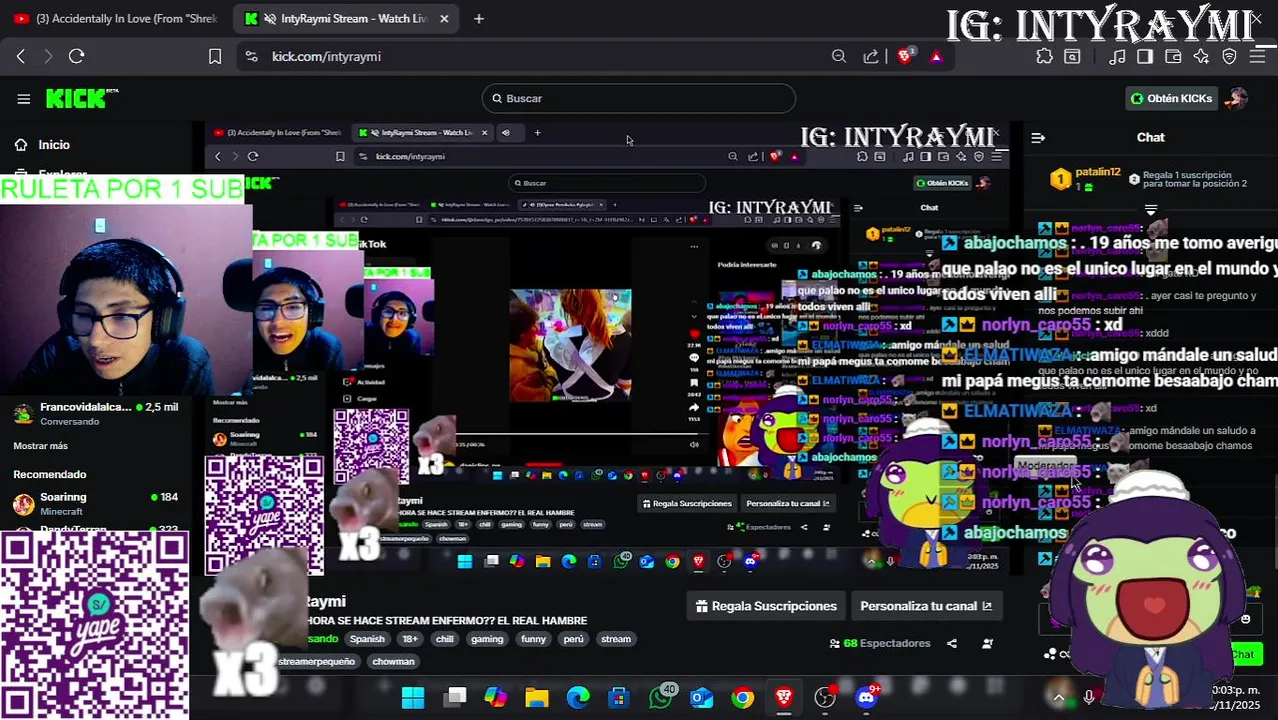1278x720 pixels.
Task: Switch to the YouTube Accidentally In Love tab
Action: [116, 18]
